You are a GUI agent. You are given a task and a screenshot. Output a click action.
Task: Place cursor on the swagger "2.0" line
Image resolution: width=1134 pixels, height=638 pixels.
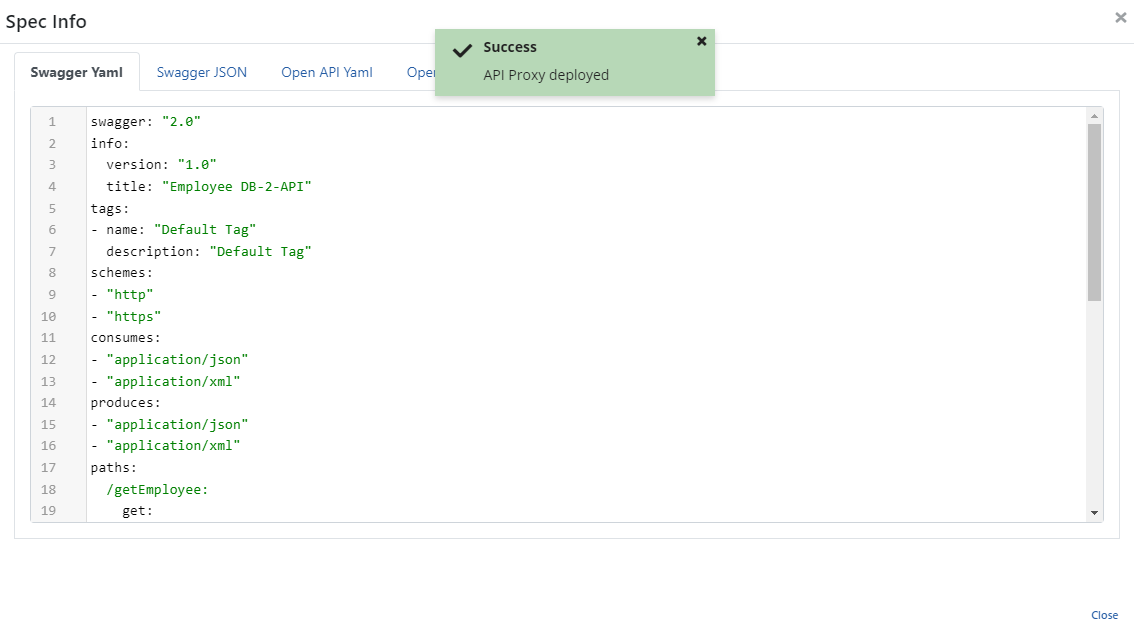click(x=146, y=121)
